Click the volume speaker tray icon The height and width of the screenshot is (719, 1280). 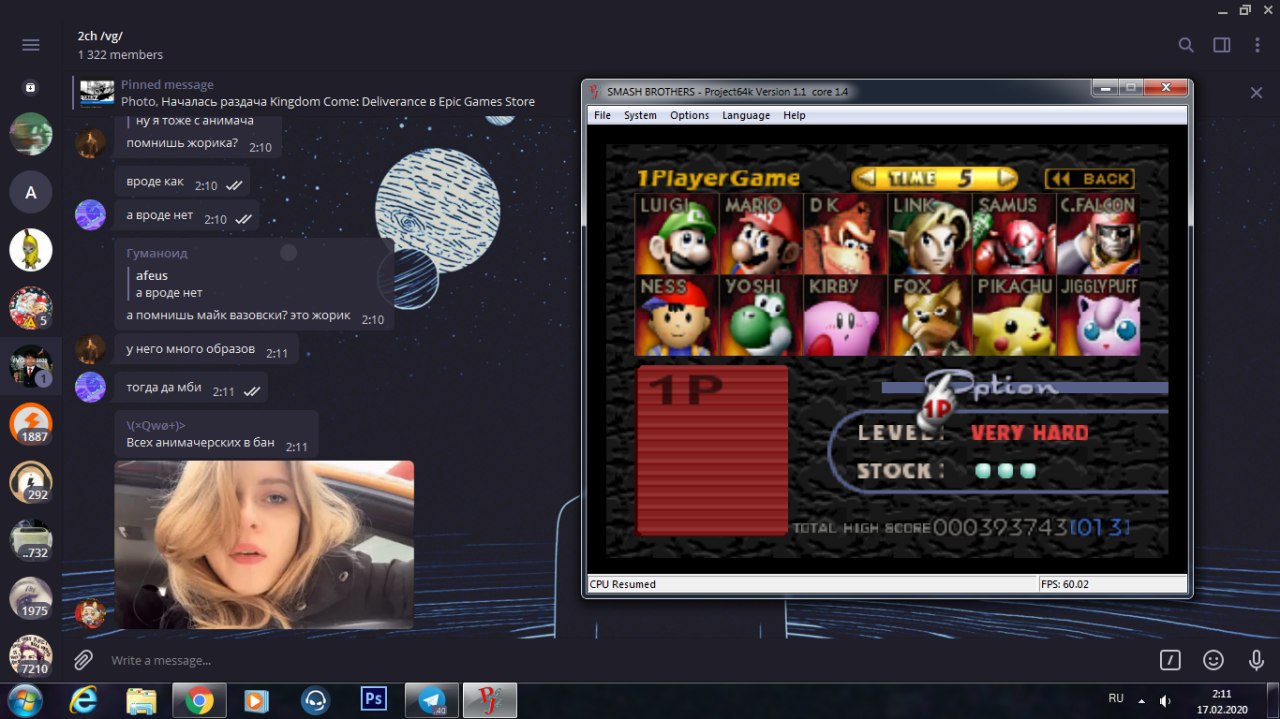[1165, 700]
